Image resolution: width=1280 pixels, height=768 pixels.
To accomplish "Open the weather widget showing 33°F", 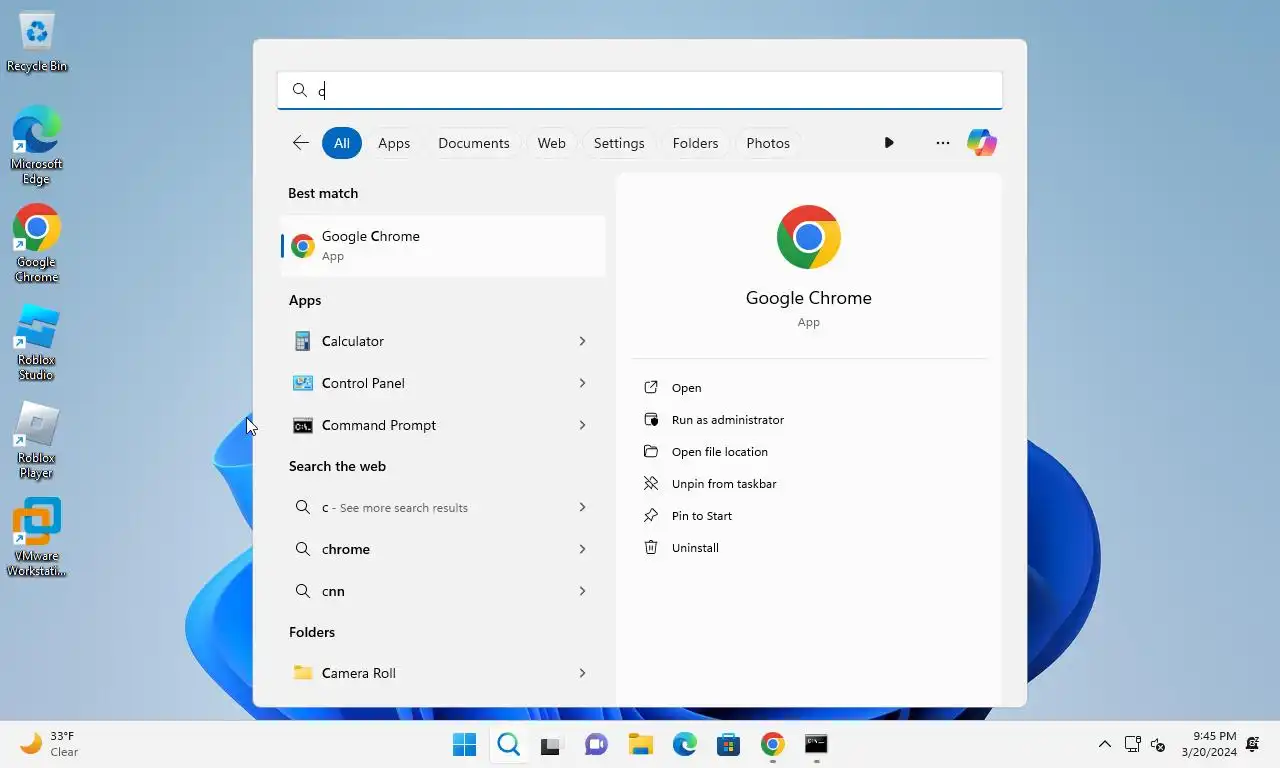I will [50, 744].
